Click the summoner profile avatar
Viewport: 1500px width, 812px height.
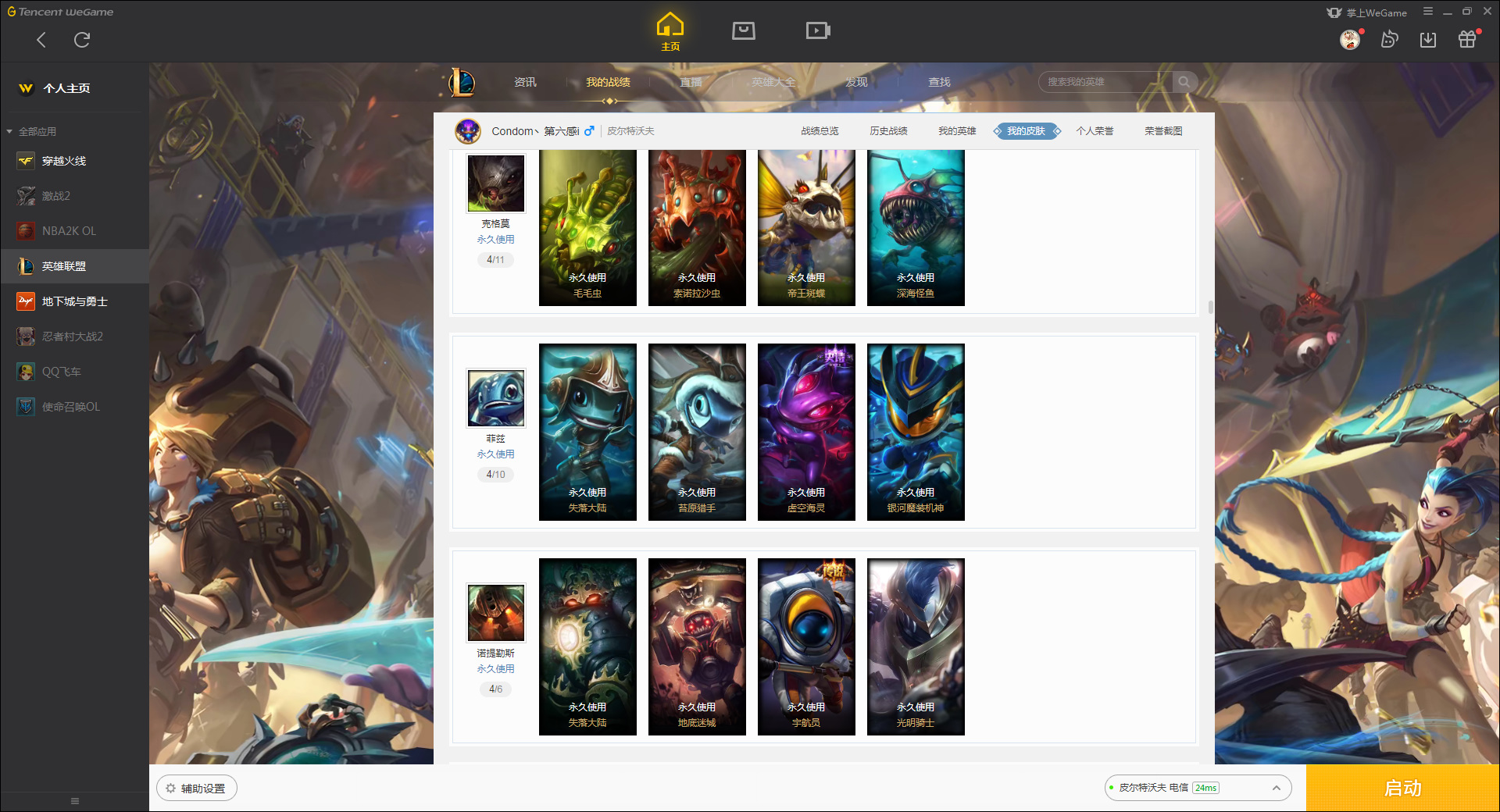pyautogui.click(x=468, y=131)
